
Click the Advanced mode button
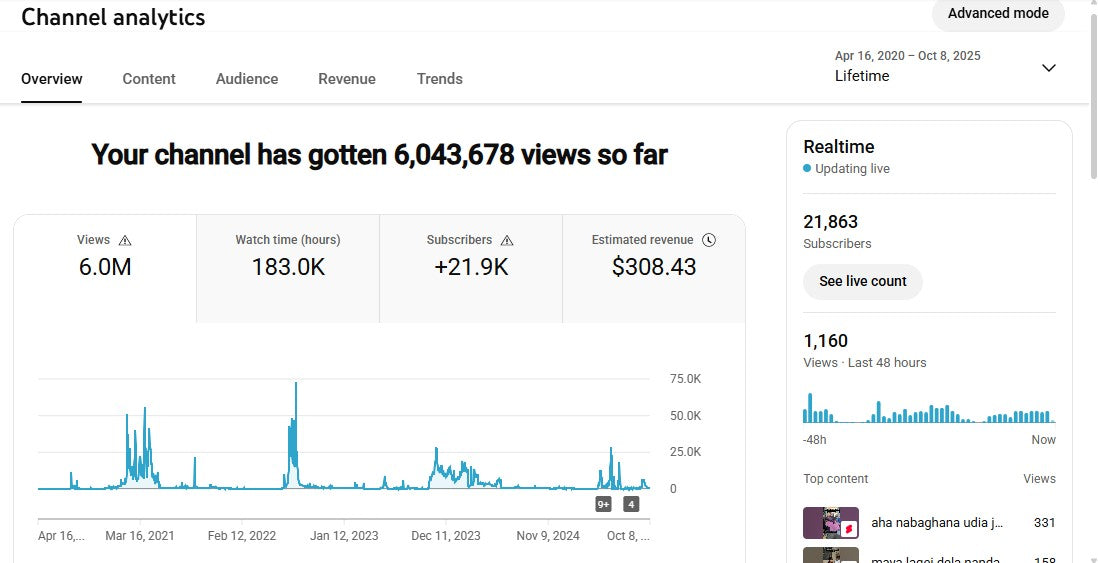click(x=998, y=14)
